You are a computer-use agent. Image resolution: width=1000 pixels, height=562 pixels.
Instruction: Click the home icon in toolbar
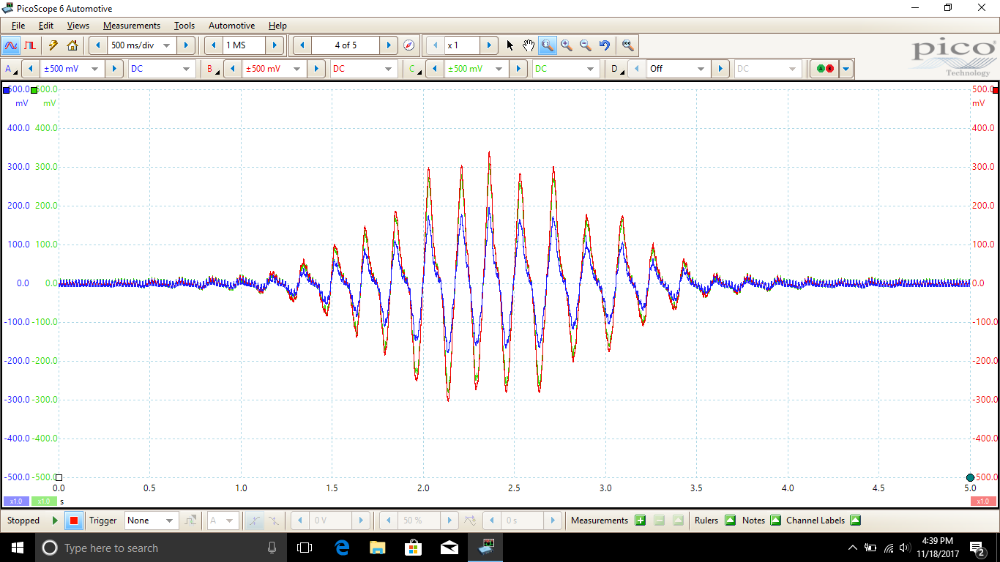[72, 45]
